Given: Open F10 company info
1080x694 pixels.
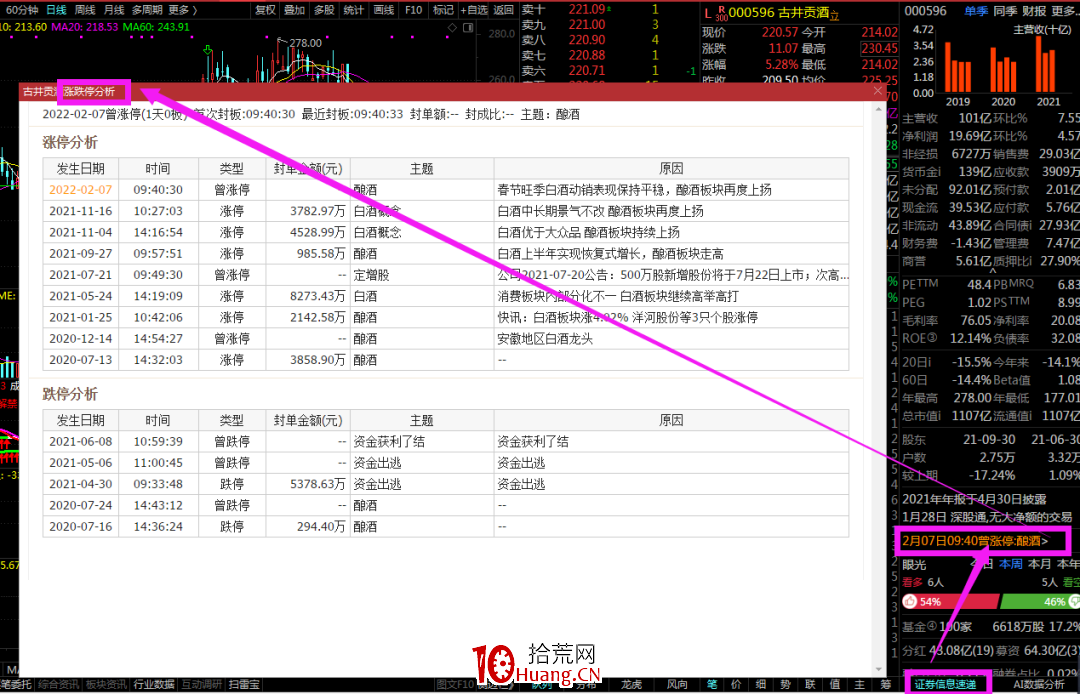Looking at the screenshot, I should click(413, 10).
